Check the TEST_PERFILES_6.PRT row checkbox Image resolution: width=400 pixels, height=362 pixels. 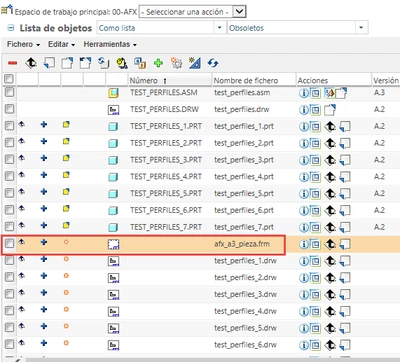tap(9, 210)
